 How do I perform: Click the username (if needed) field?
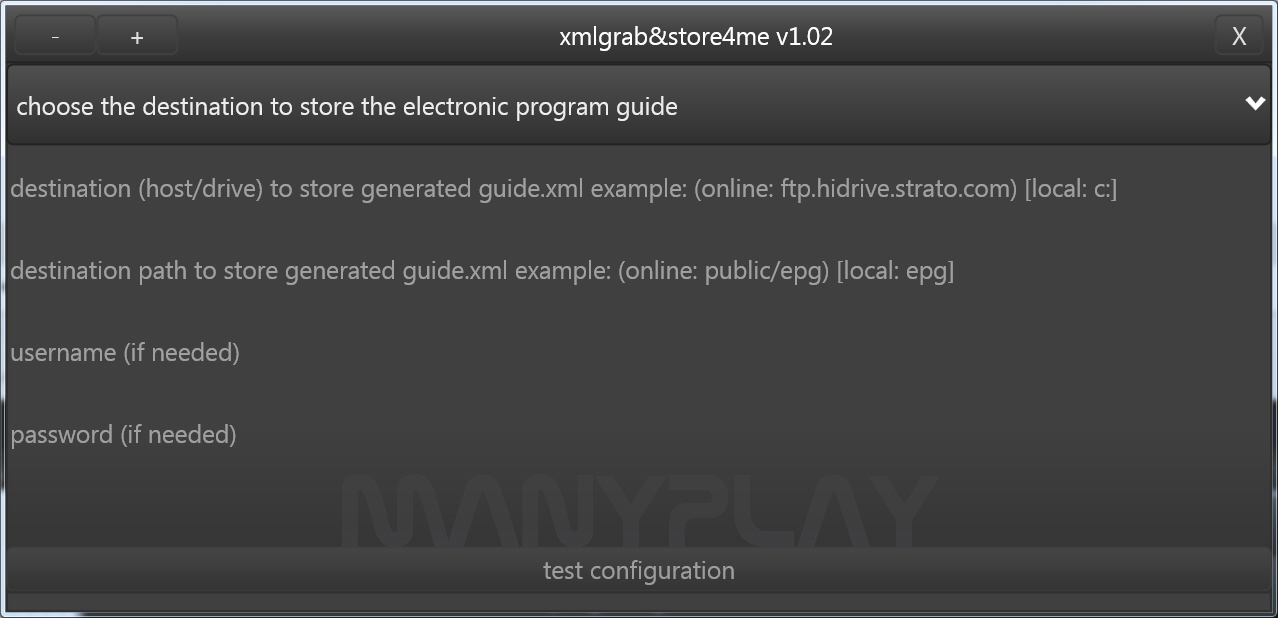[639, 353]
